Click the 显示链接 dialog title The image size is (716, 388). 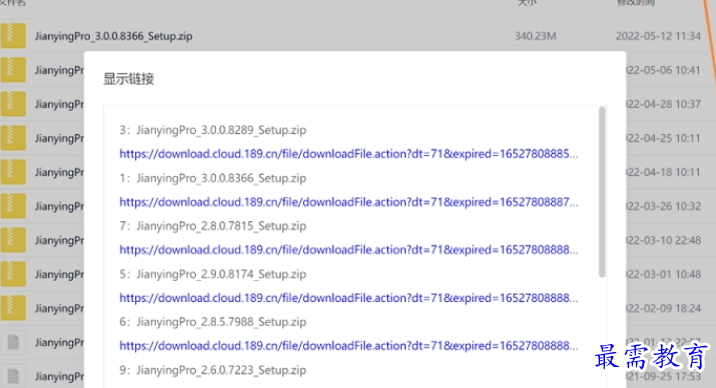point(129,79)
